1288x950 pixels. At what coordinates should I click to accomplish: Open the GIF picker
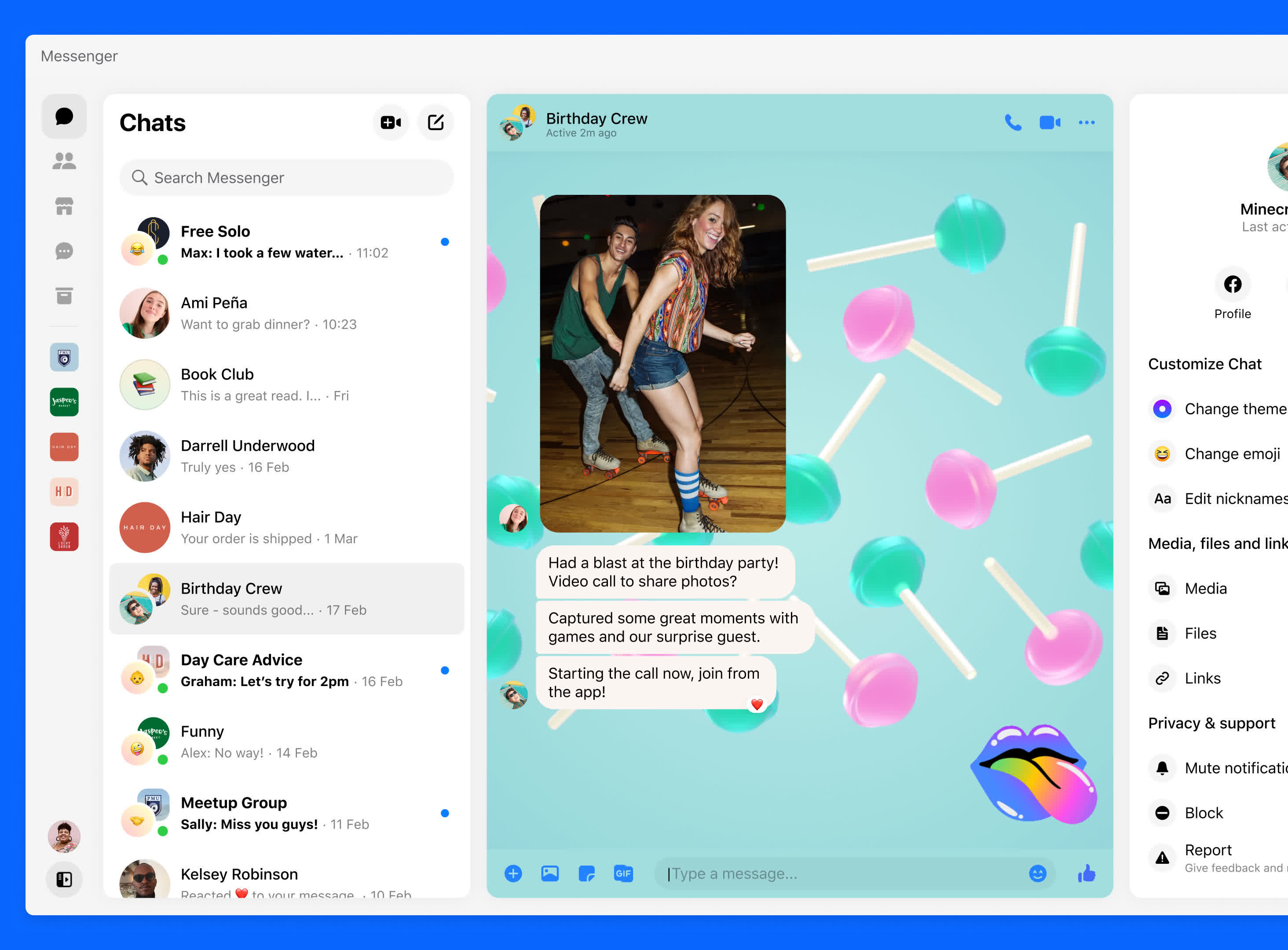pos(623,873)
